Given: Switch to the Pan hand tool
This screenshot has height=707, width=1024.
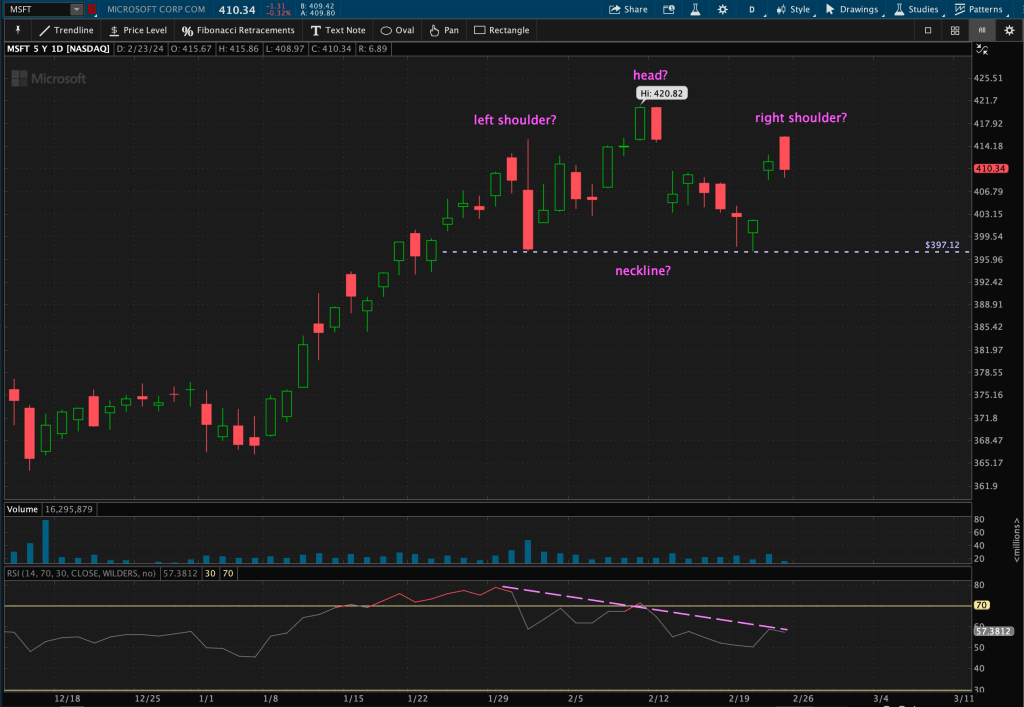Looking at the screenshot, I should (443, 30).
